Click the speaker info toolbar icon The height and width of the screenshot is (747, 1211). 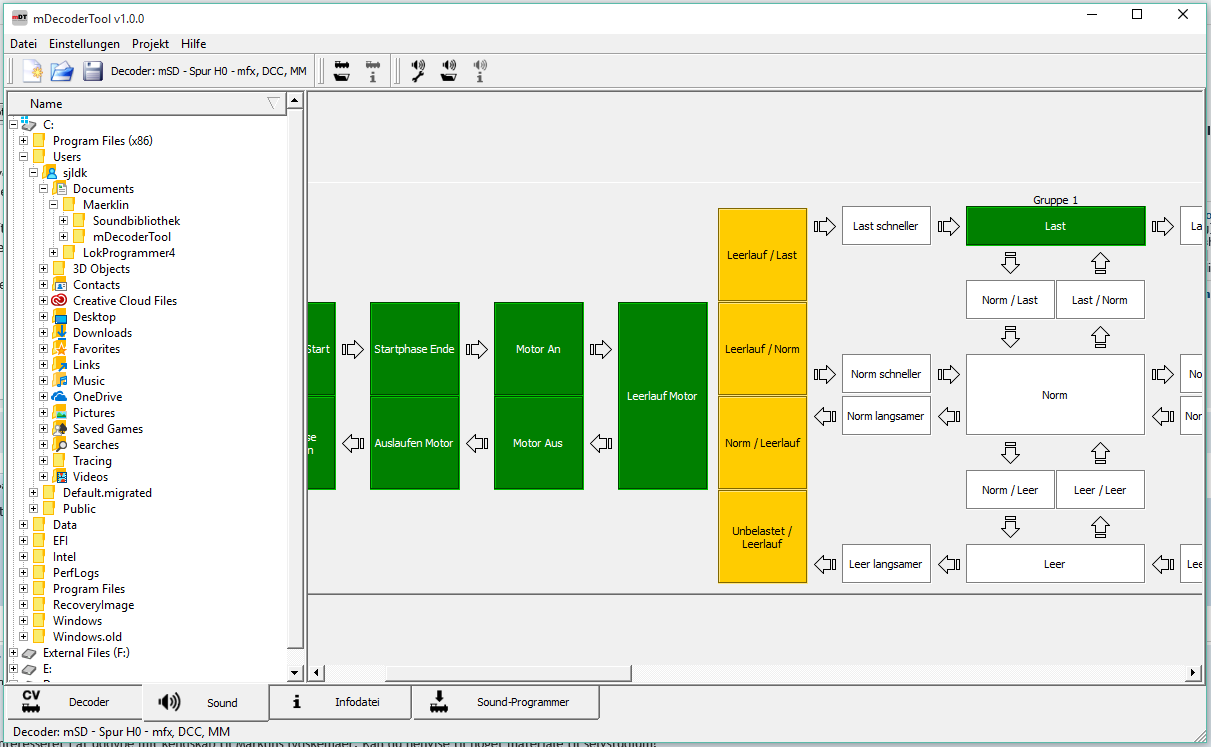tap(480, 71)
